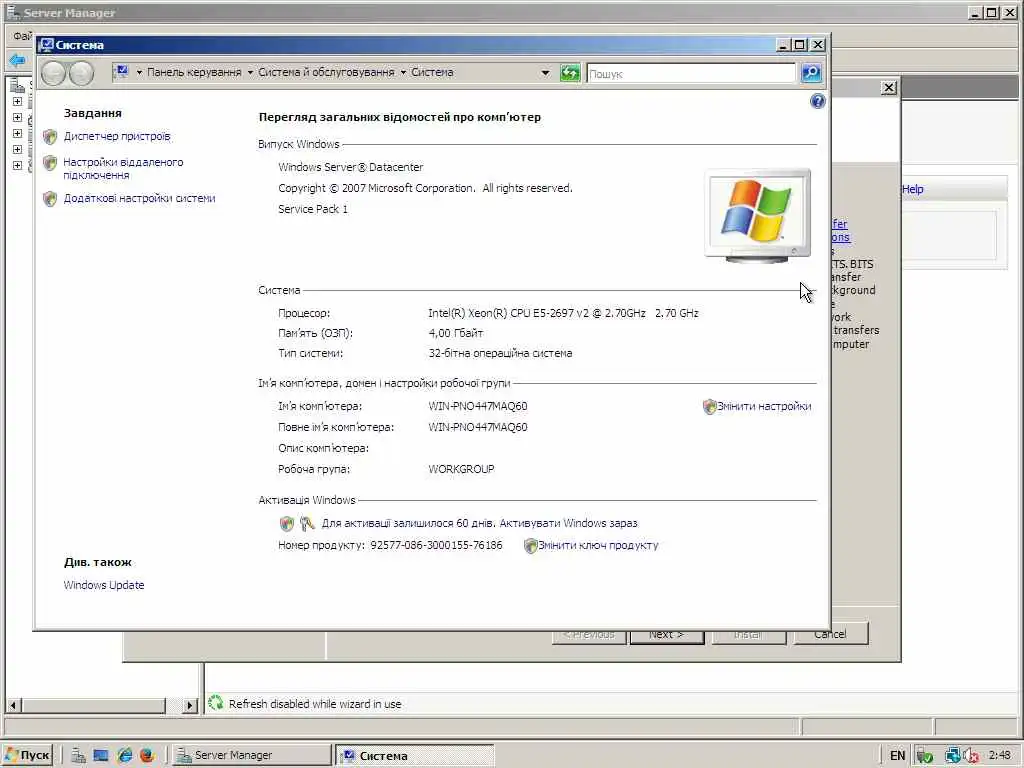Image resolution: width=1024 pixels, height=768 pixels.
Task: Click left arrow of Server Manager horizontal scrollbar
Action: pyautogui.click(x=13, y=705)
